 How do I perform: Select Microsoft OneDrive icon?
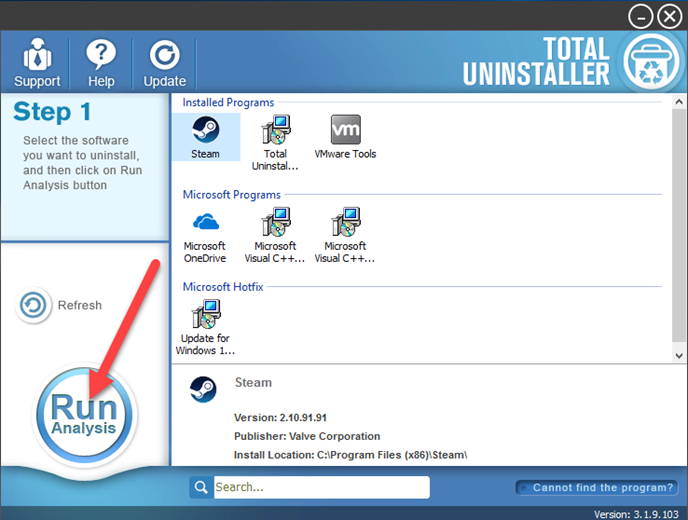[x=205, y=236]
